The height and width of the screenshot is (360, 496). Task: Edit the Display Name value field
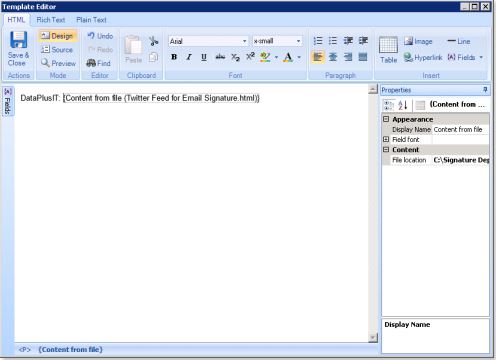click(460, 129)
